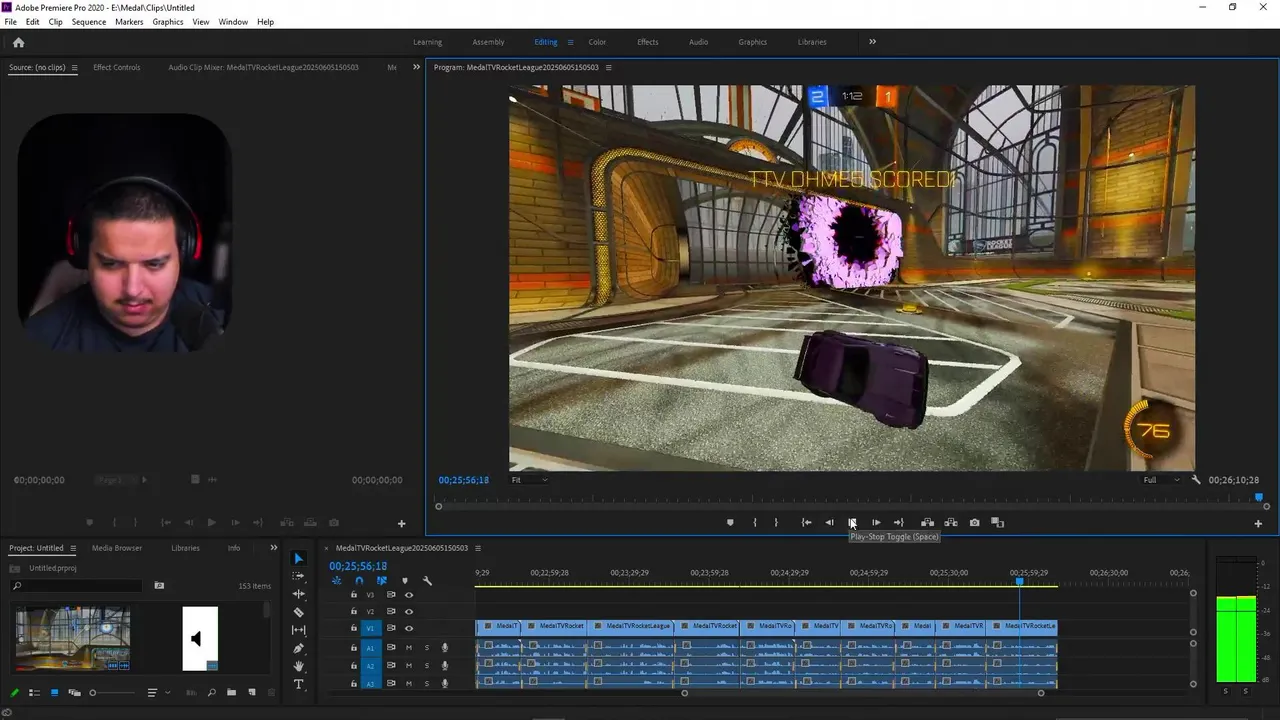Switch to Color workspace
The height and width of the screenshot is (720, 1280).
pyautogui.click(x=597, y=42)
